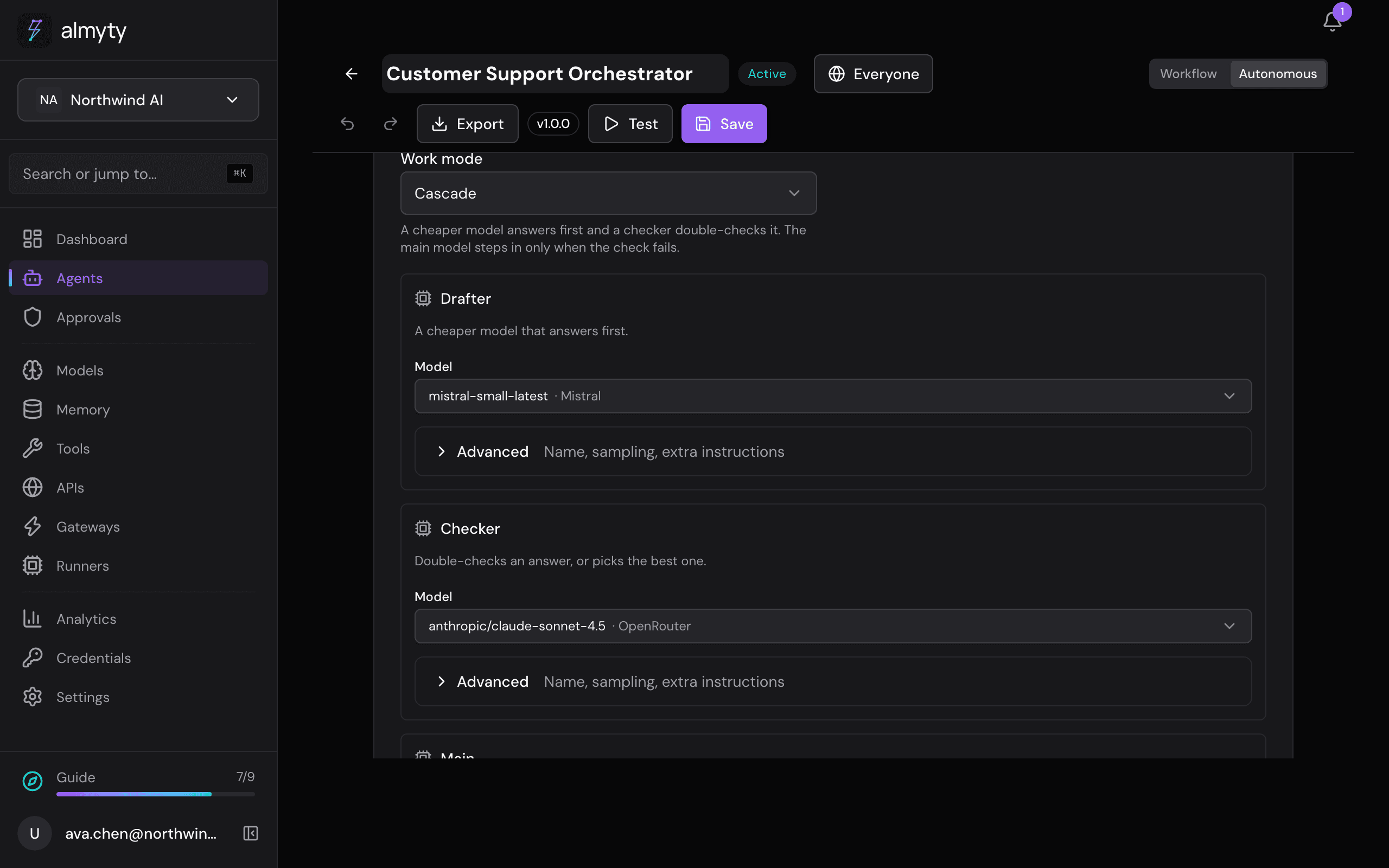The height and width of the screenshot is (868, 1389).
Task: Open the Checker model dropdown
Action: (833, 626)
